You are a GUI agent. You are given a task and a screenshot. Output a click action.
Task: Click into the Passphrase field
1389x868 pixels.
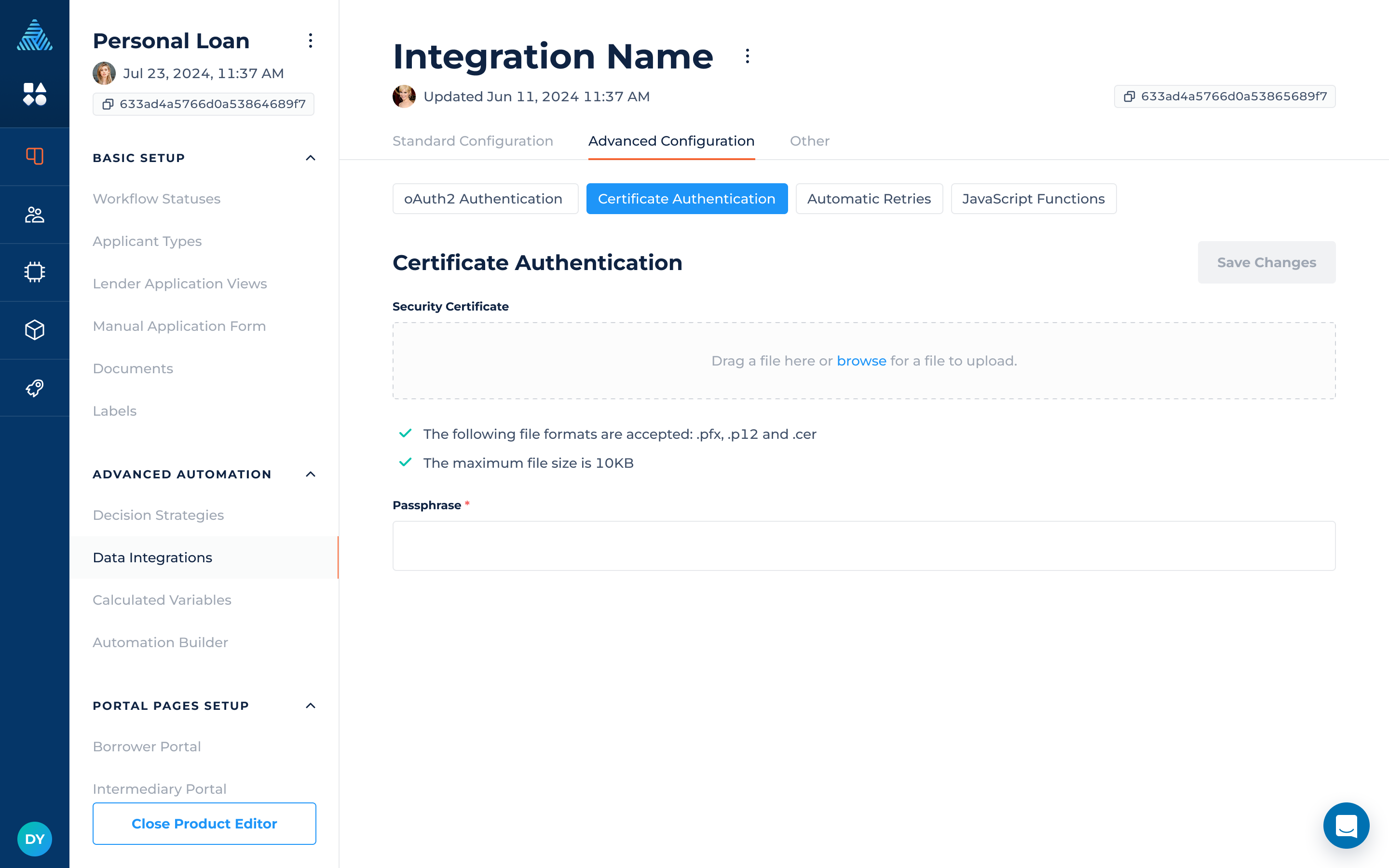pyautogui.click(x=863, y=545)
